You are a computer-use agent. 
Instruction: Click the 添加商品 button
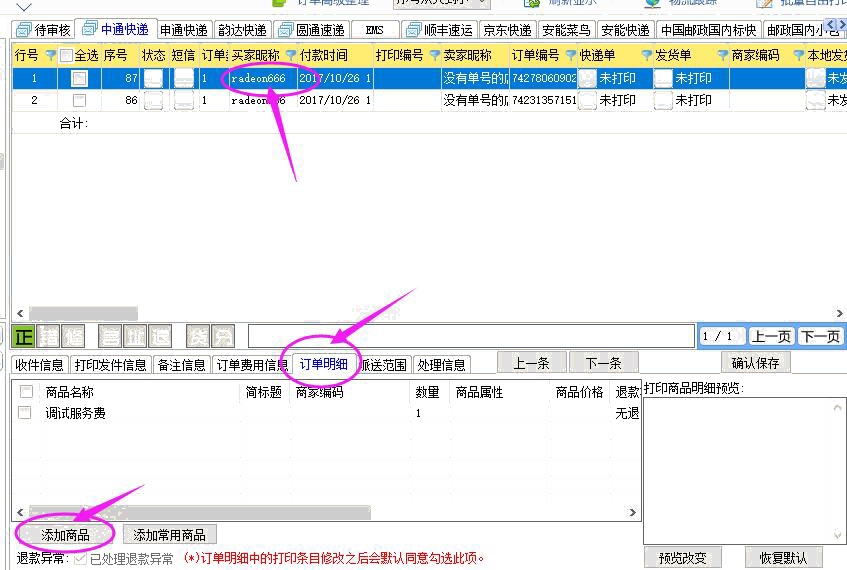[65, 535]
